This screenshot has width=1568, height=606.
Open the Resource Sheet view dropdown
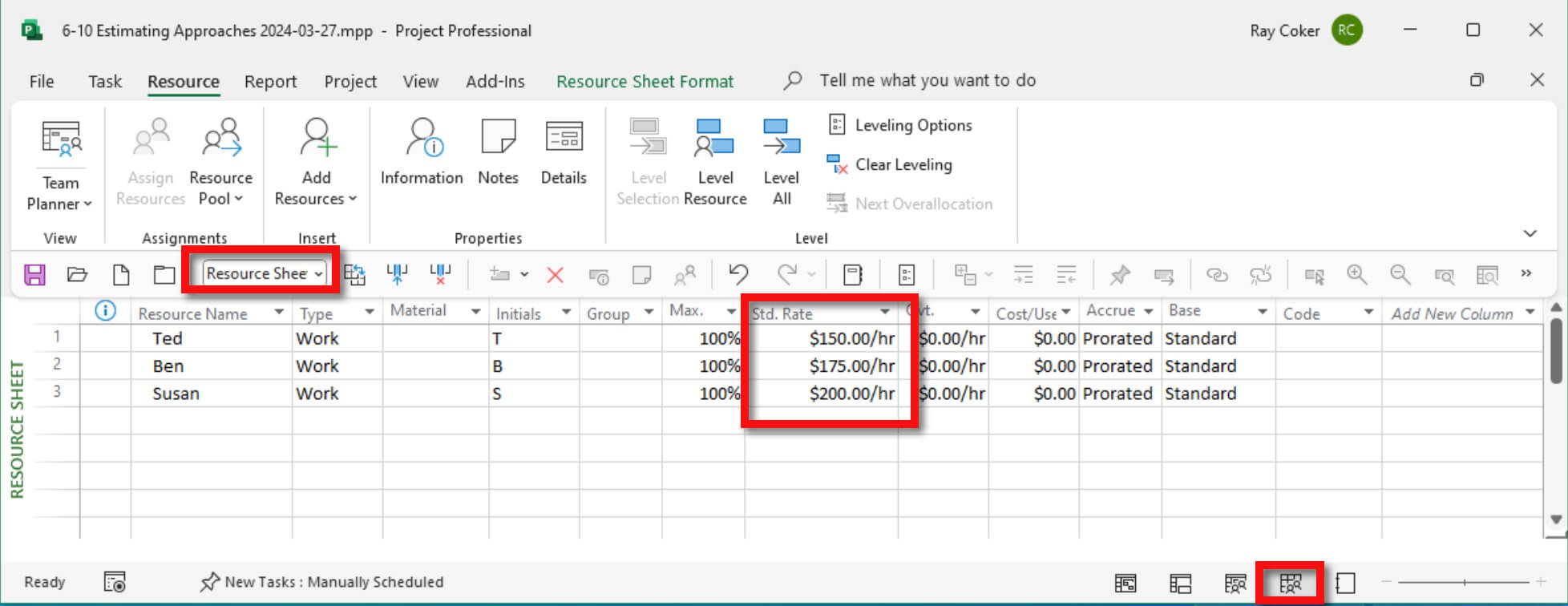click(x=318, y=274)
